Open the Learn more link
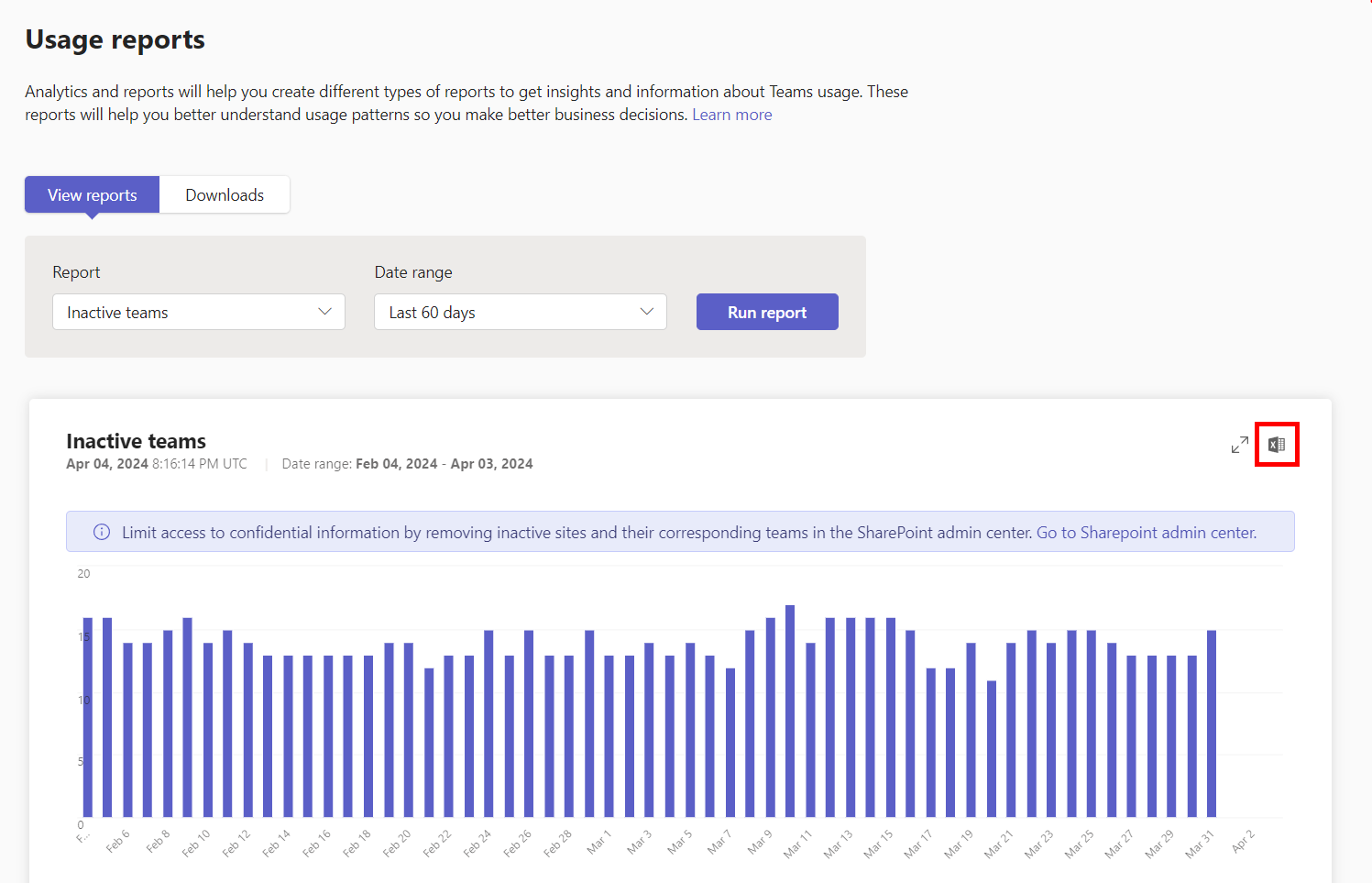Viewport: 1372px width, 883px height. tap(731, 115)
